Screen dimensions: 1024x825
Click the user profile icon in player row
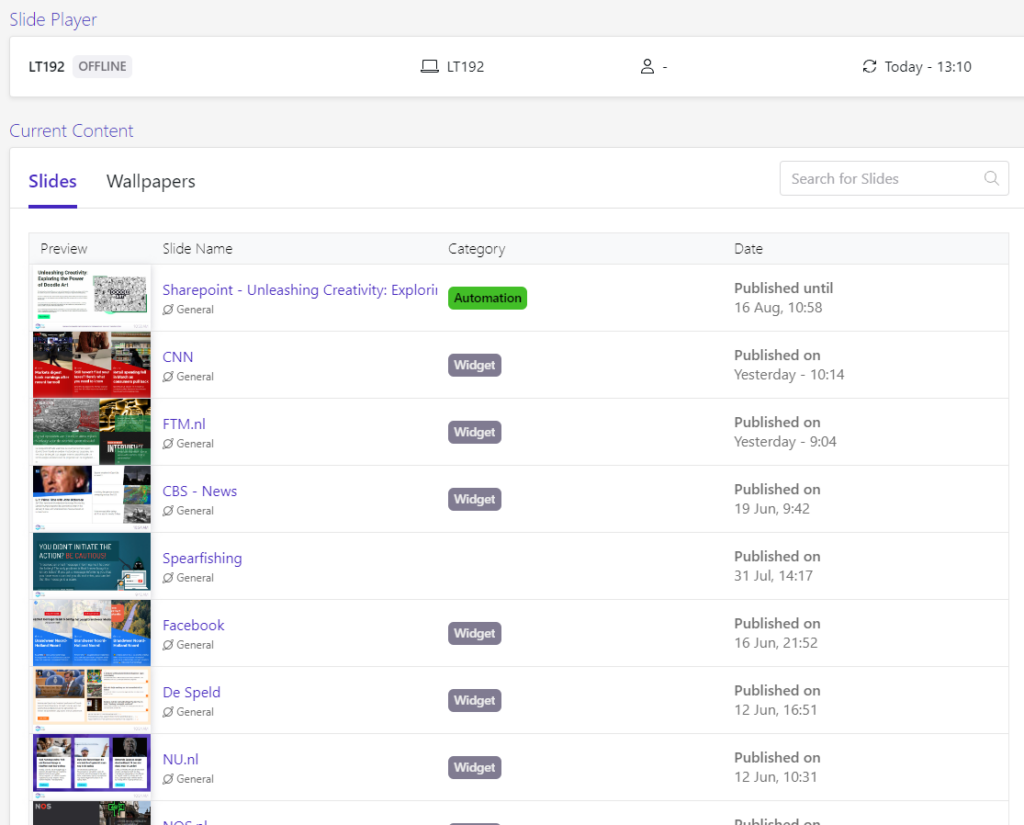(x=647, y=67)
